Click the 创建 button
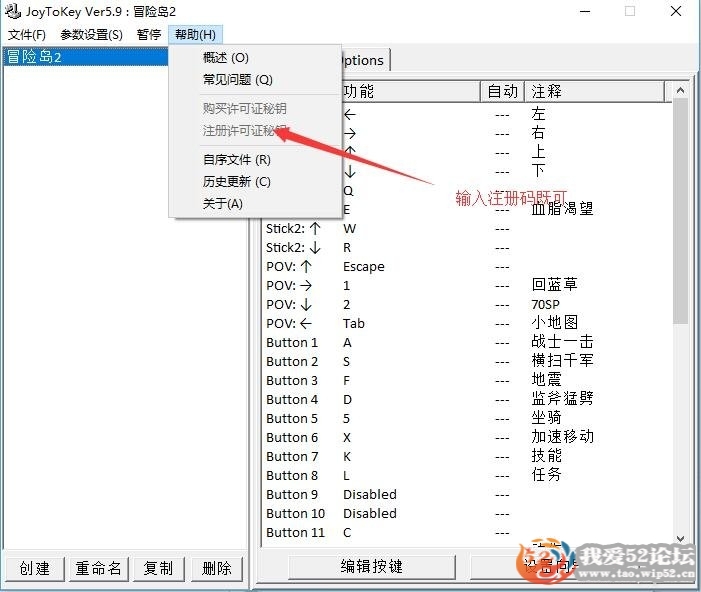Viewport: 701px width, 592px height. pyautogui.click(x=34, y=569)
